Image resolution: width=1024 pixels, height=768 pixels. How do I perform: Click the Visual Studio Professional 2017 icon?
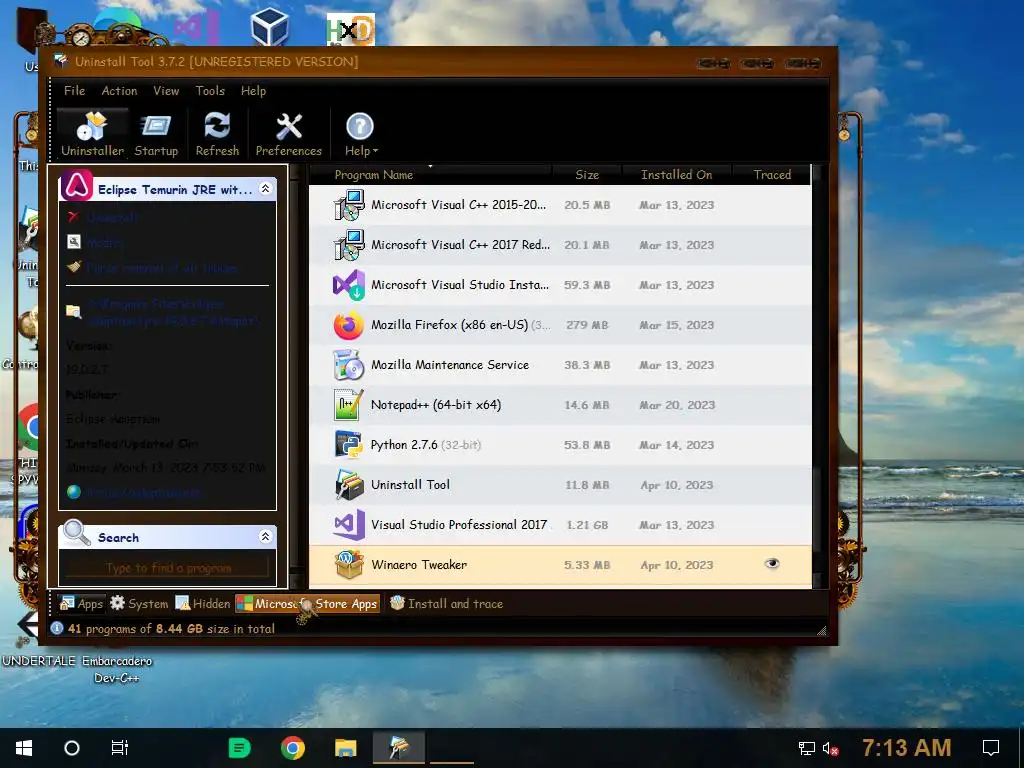click(x=349, y=524)
